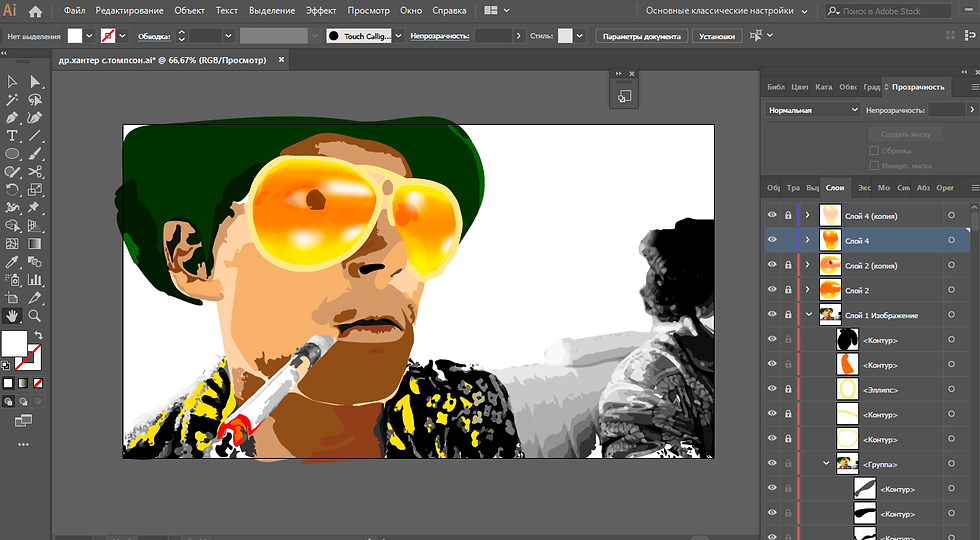Click the Параметры документа button
The image size is (980, 540).
(x=641, y=36)
